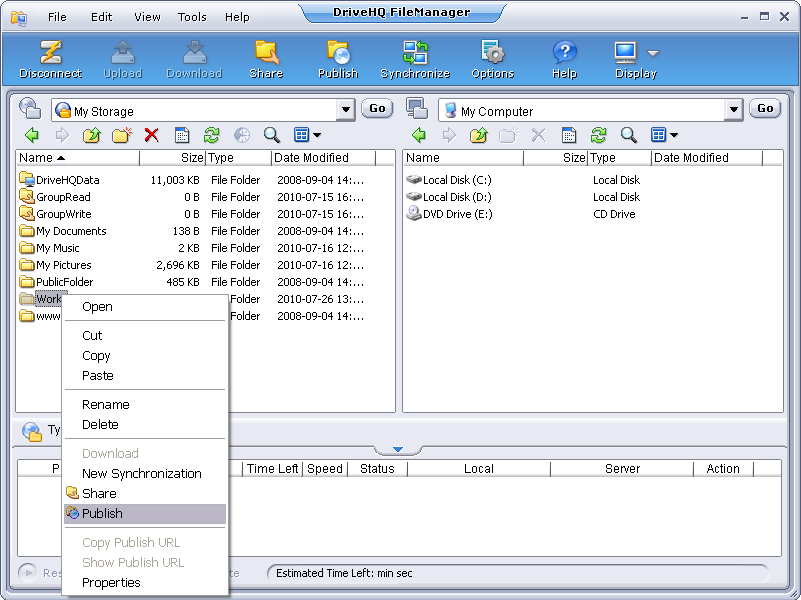This screenshot has width=801, height=600.
Task: Click the New Folder icon in My Storage pane
Action: click(121, 135)
